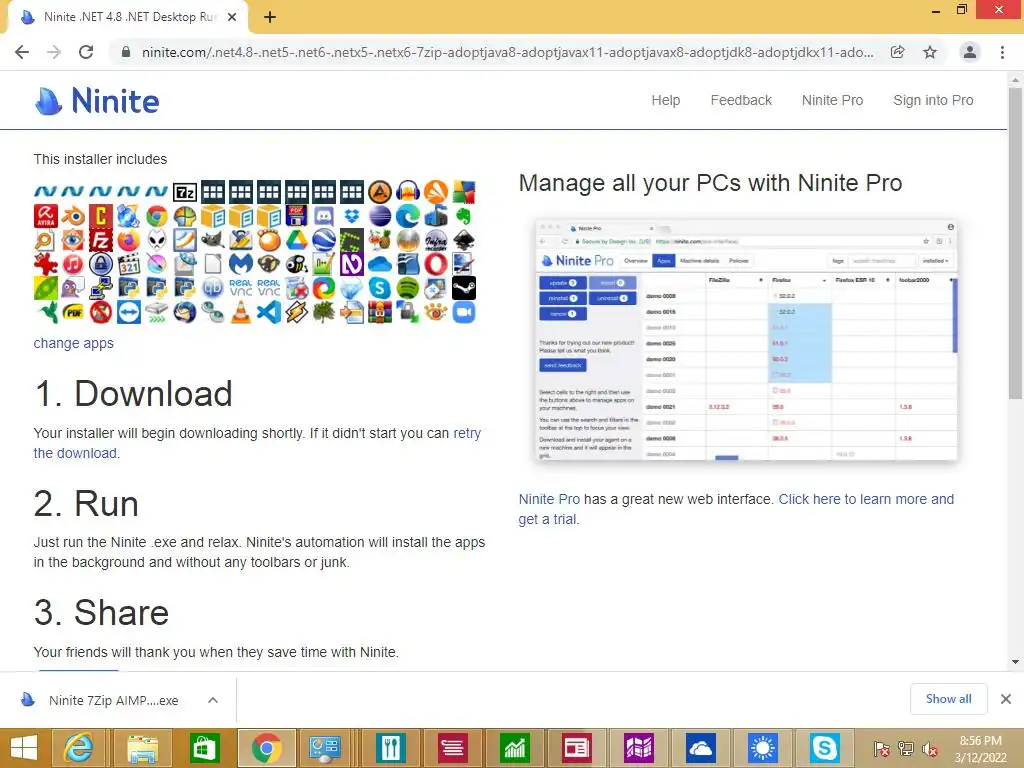Share this page from the address bar

[898, 52]
